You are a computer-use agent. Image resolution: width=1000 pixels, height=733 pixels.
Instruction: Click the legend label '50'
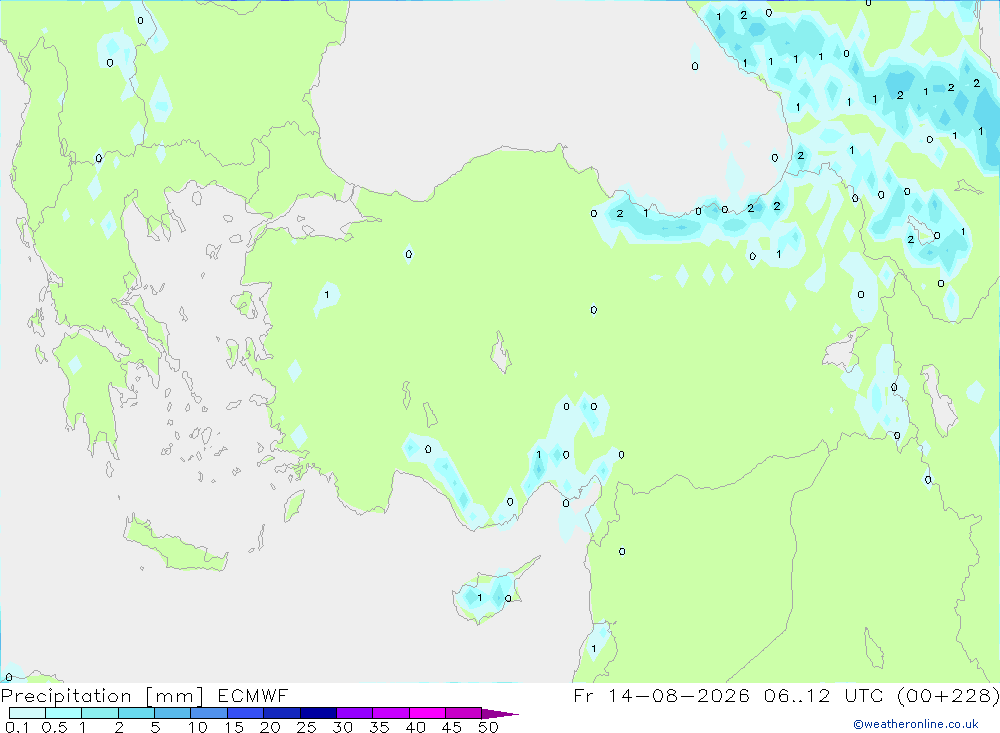coord(488,727)
